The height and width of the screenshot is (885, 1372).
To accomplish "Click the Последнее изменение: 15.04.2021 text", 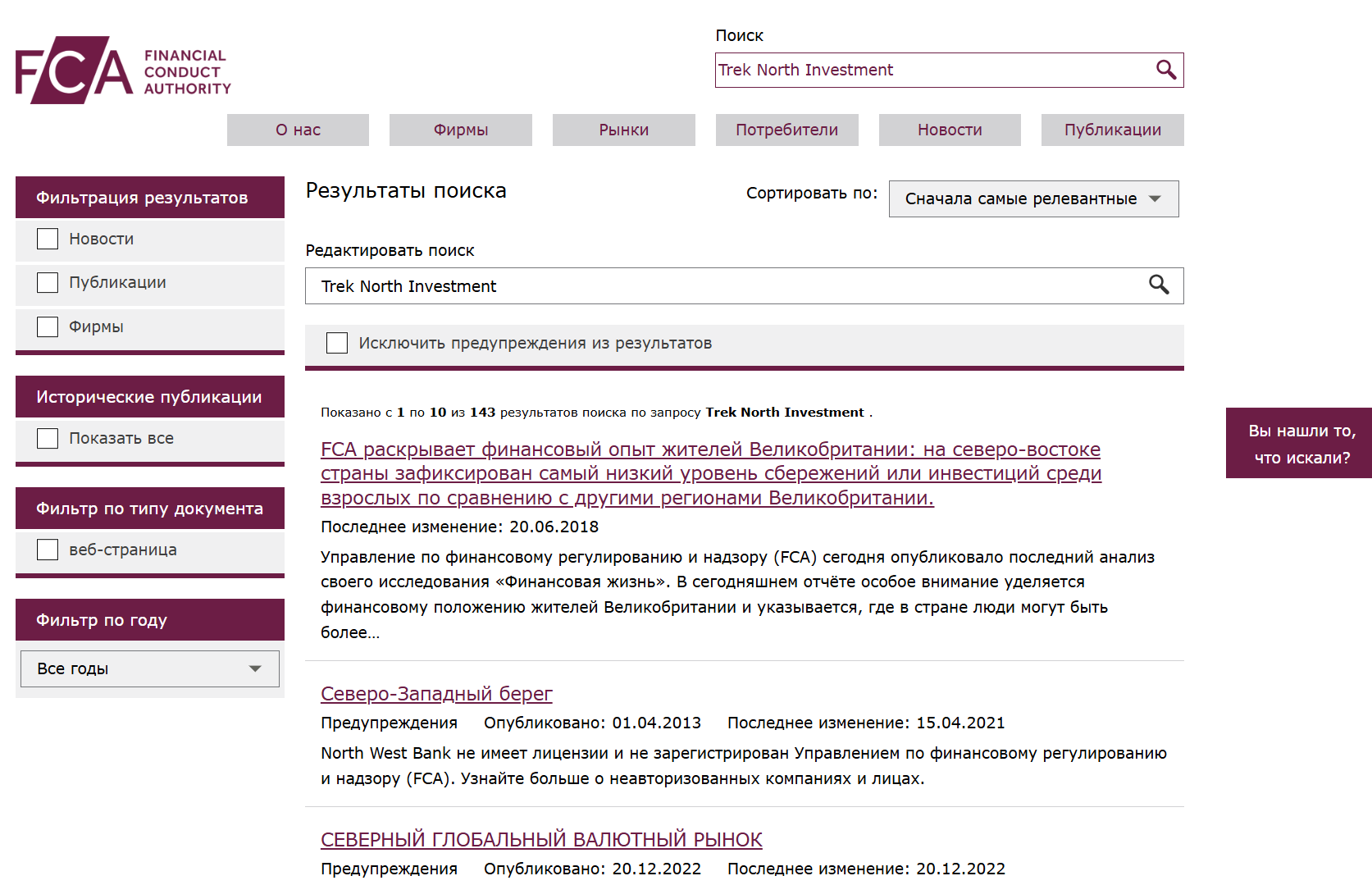I will click(x=866, y=723).
